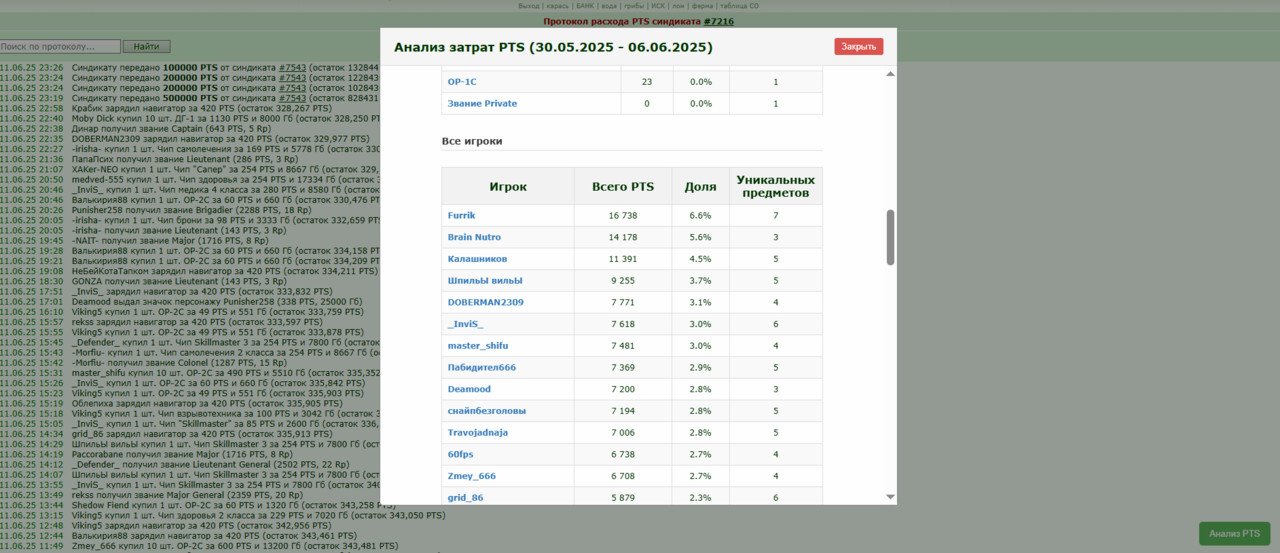Select Furrik's total 16 738 cell

(623, 215)
